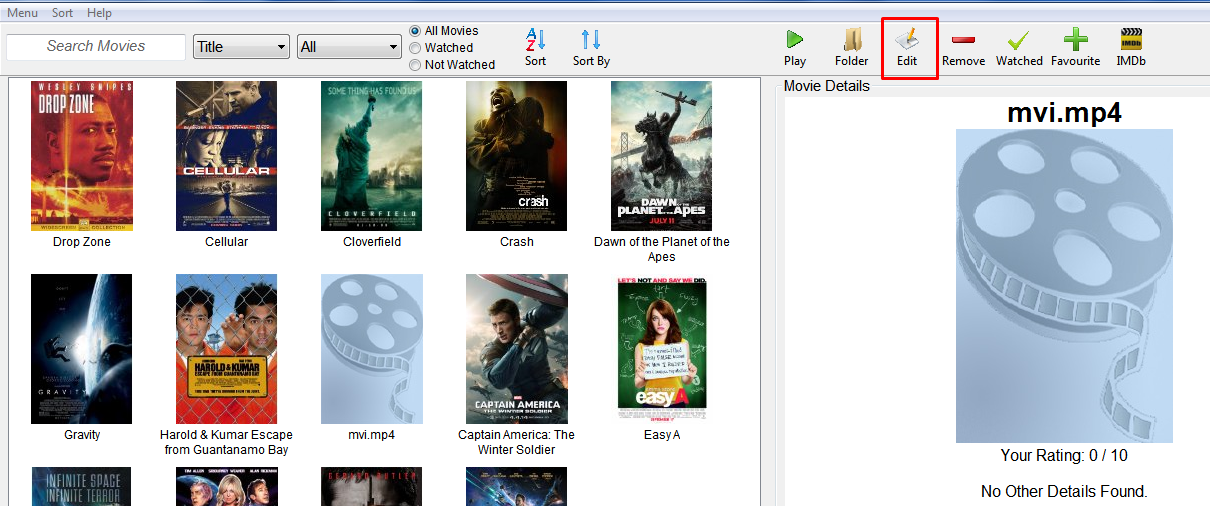The image size is (1210, 506).
Task: Select Dawn of the Planet of the Apes poster
Action: 661,156
